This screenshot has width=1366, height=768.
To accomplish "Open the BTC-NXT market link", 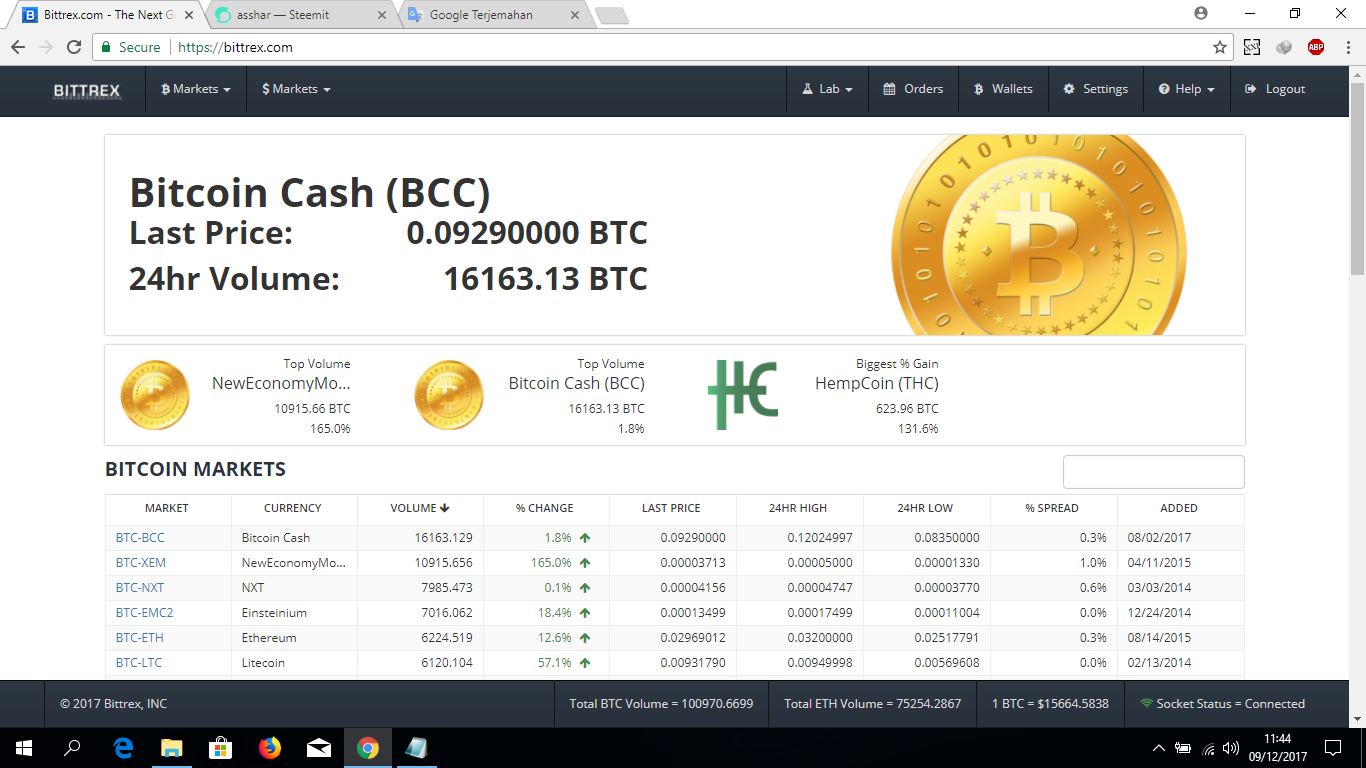I will pyautogui.click(x=140, y=588).
